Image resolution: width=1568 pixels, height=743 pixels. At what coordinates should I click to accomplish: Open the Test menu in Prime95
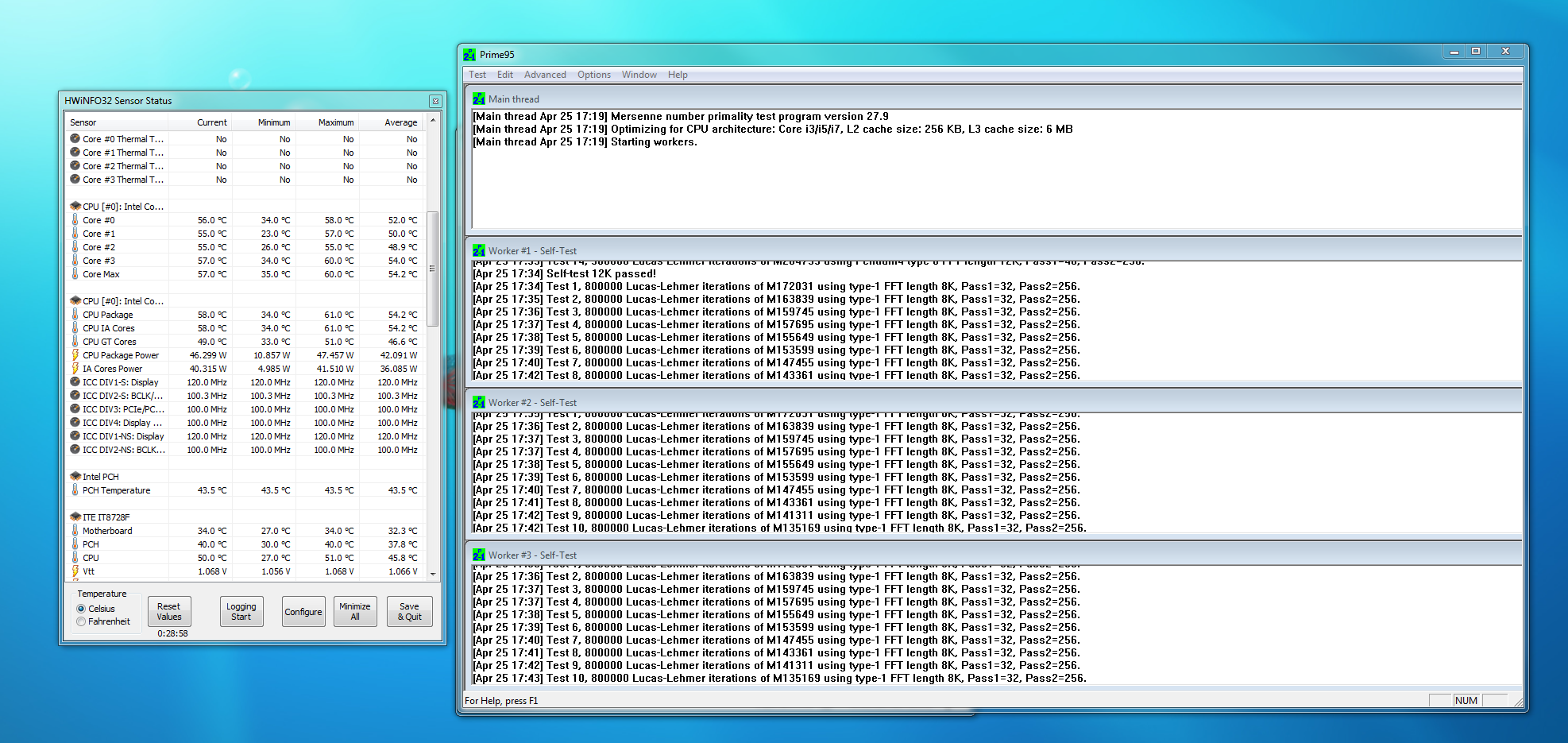tap(477, 75)
